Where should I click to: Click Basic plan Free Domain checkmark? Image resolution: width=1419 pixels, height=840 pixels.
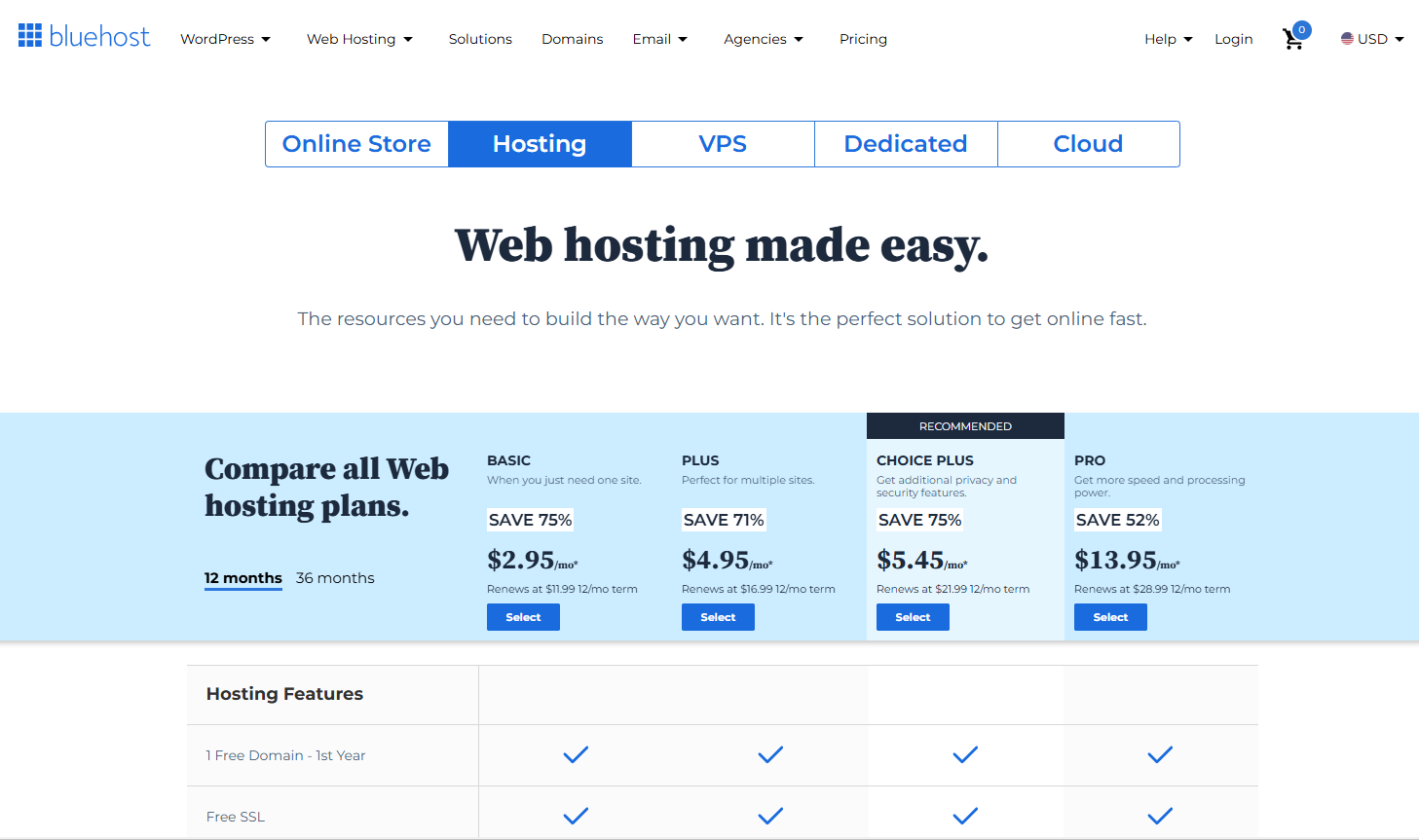coord(576,754)
